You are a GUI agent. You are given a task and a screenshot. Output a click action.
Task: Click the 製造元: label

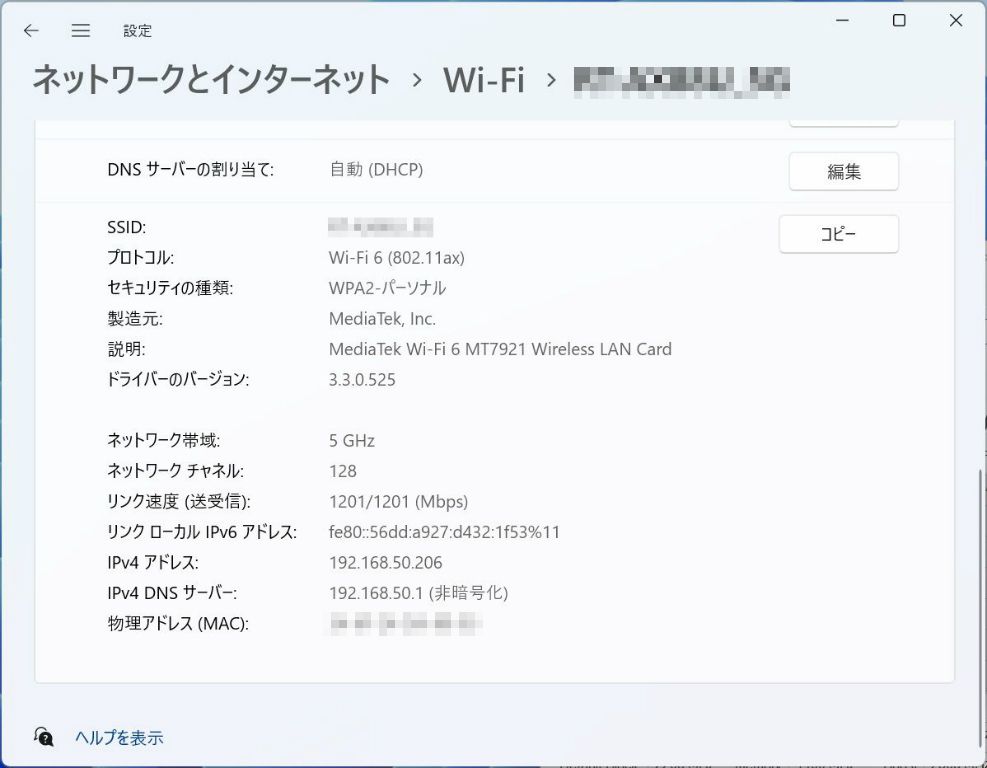pos(135,319)
